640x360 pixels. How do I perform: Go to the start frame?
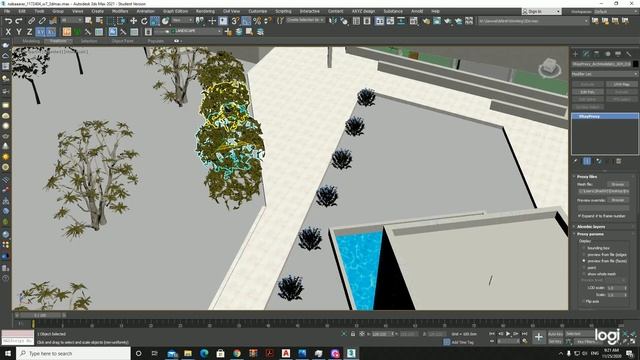tap(492, 334)
